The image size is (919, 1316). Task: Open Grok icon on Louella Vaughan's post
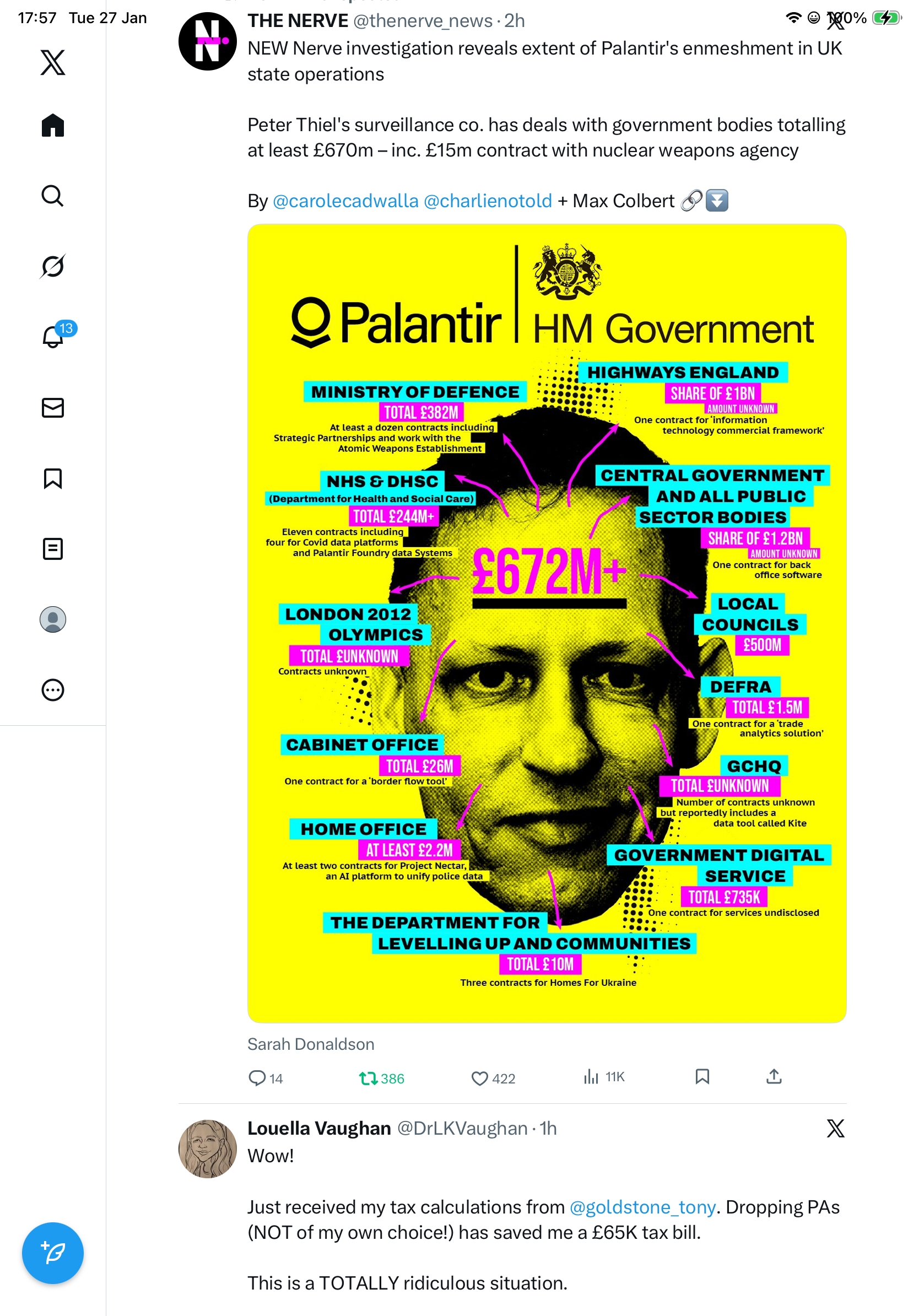click(835, 1128)
